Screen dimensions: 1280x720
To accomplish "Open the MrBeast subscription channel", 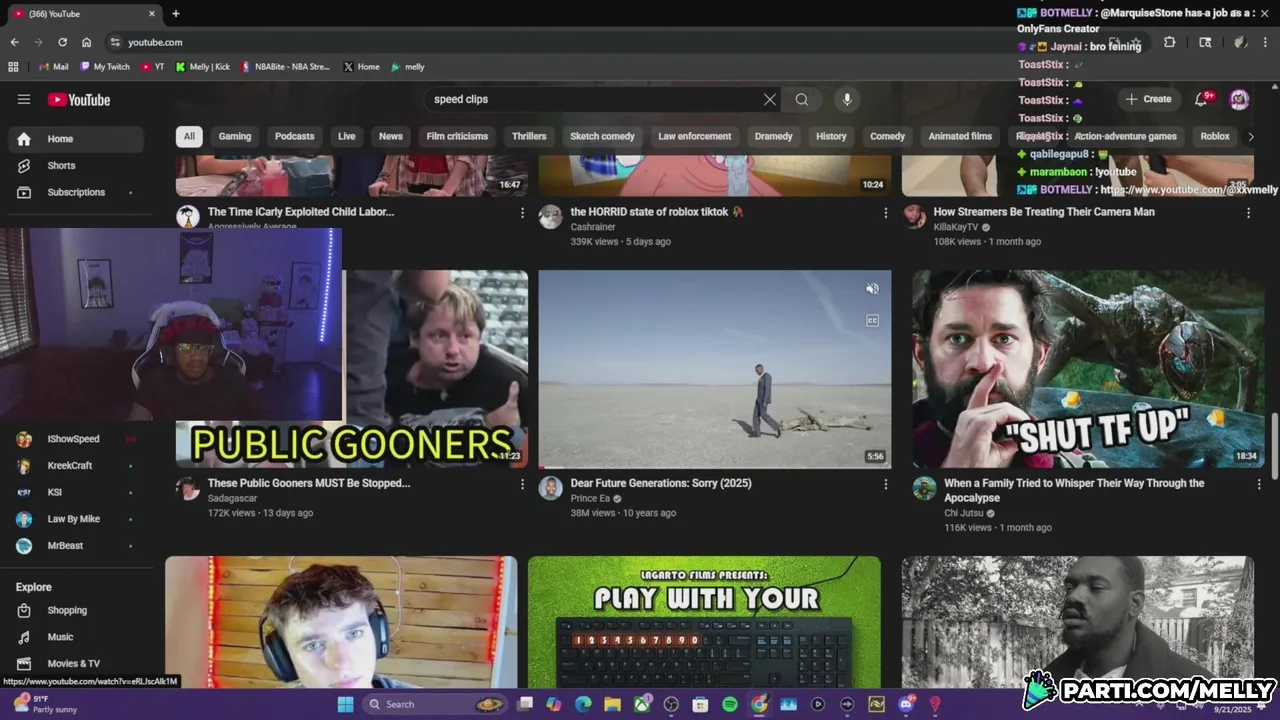I will point(75,545).
